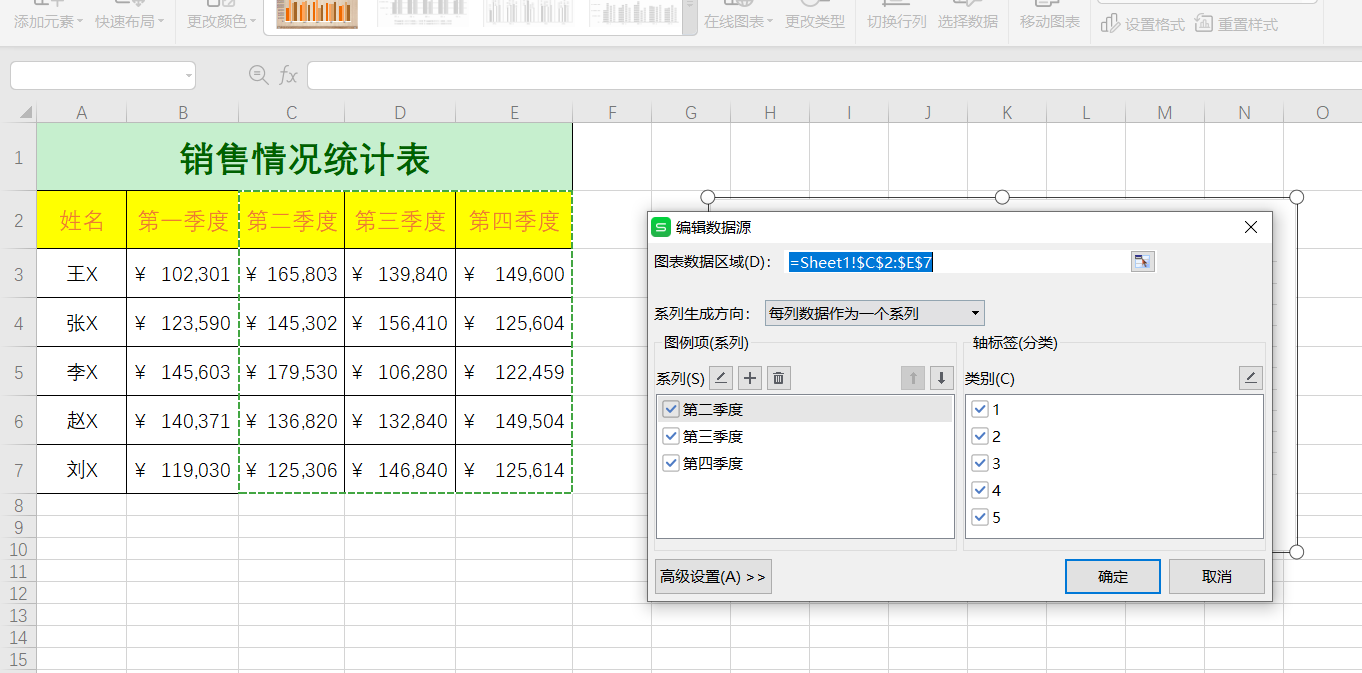Uncheck category 1 checkbox

coord(980,409)
